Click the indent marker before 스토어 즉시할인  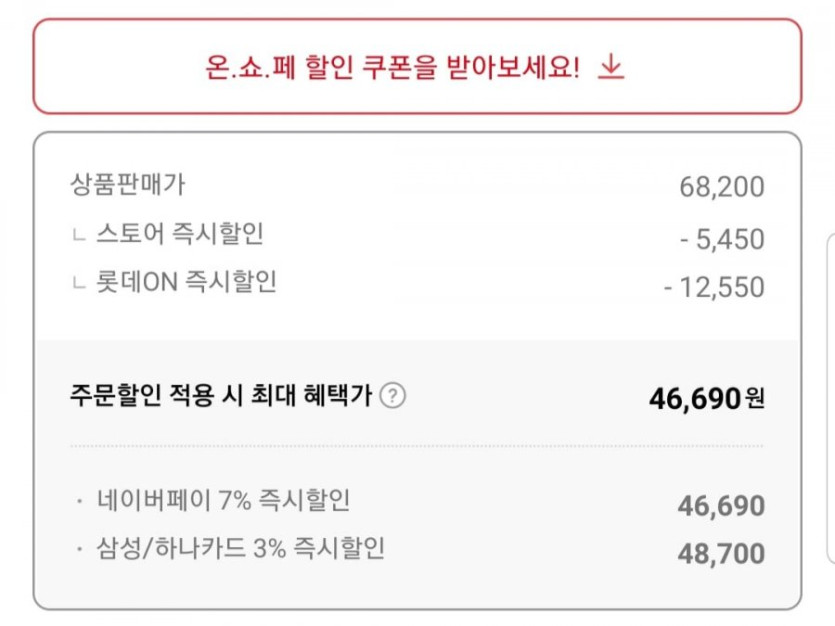coord(79,237)
